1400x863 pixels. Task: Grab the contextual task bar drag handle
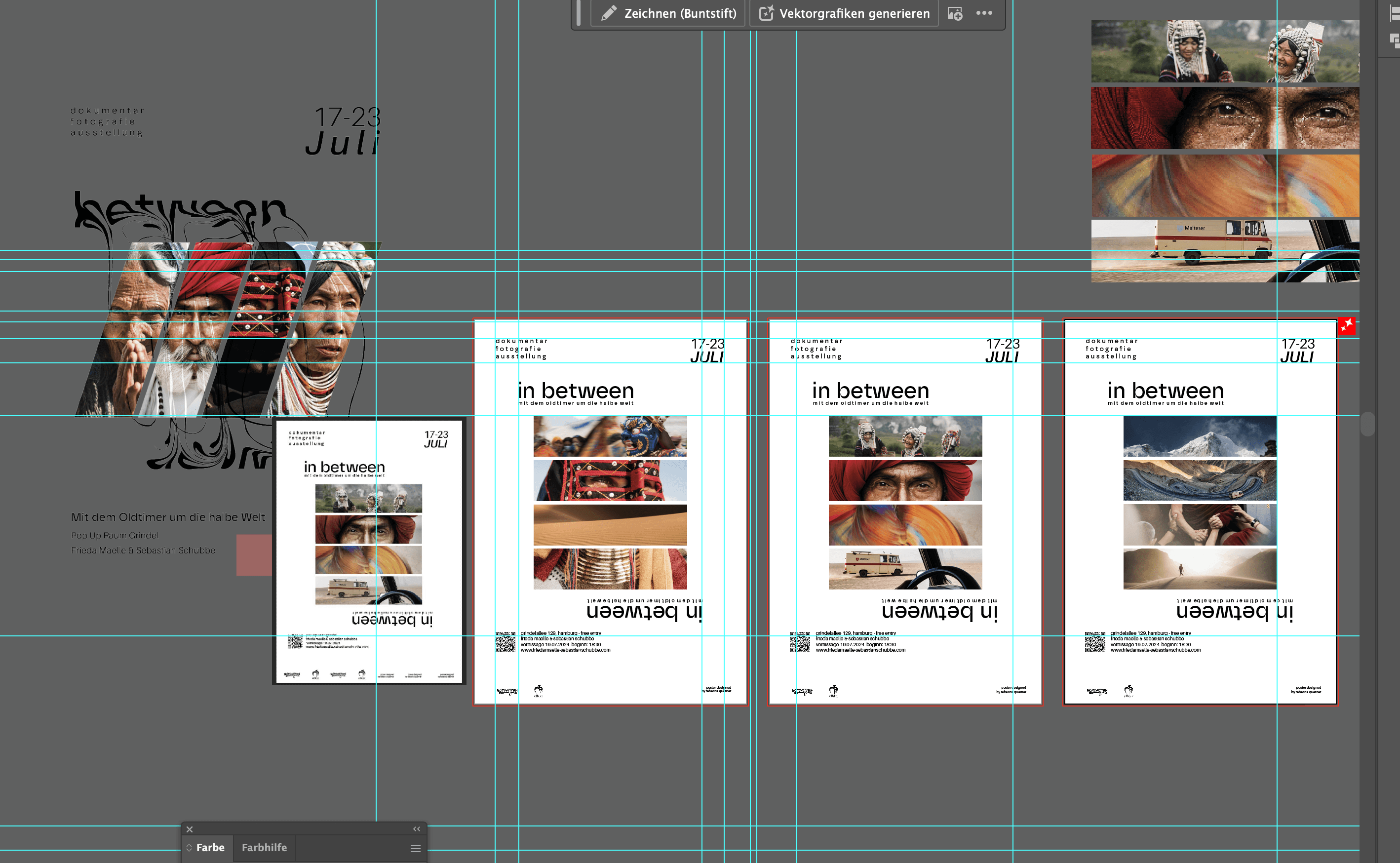(579, 13)
